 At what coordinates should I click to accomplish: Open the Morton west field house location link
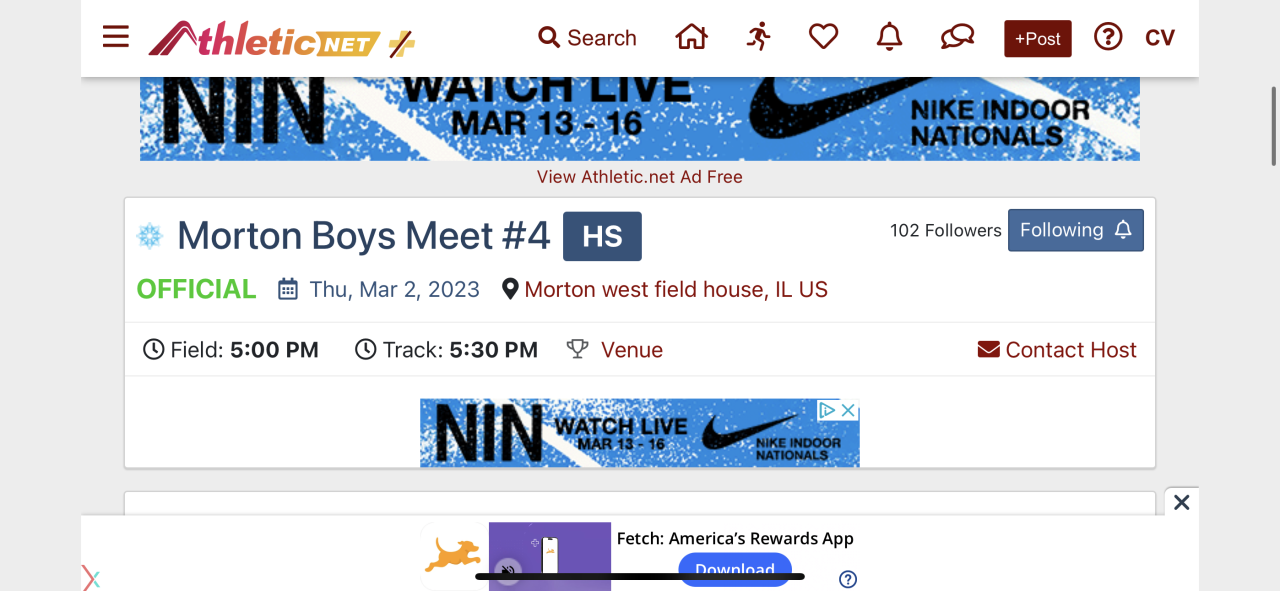coord(676,290)
